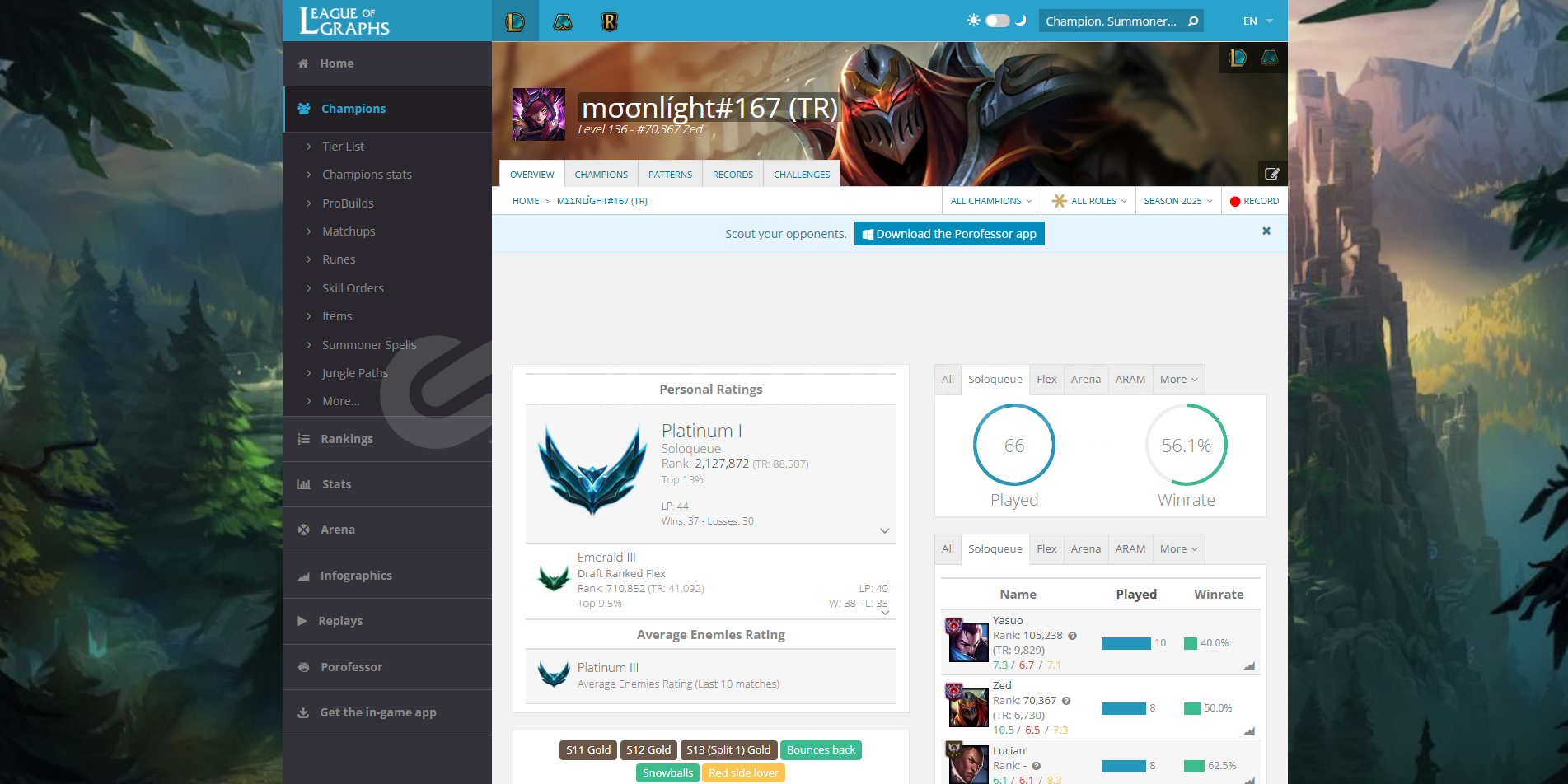Open Replays in sidebar
The width and height of the screenshot is (1568, 784).
(x=387, y=621)
